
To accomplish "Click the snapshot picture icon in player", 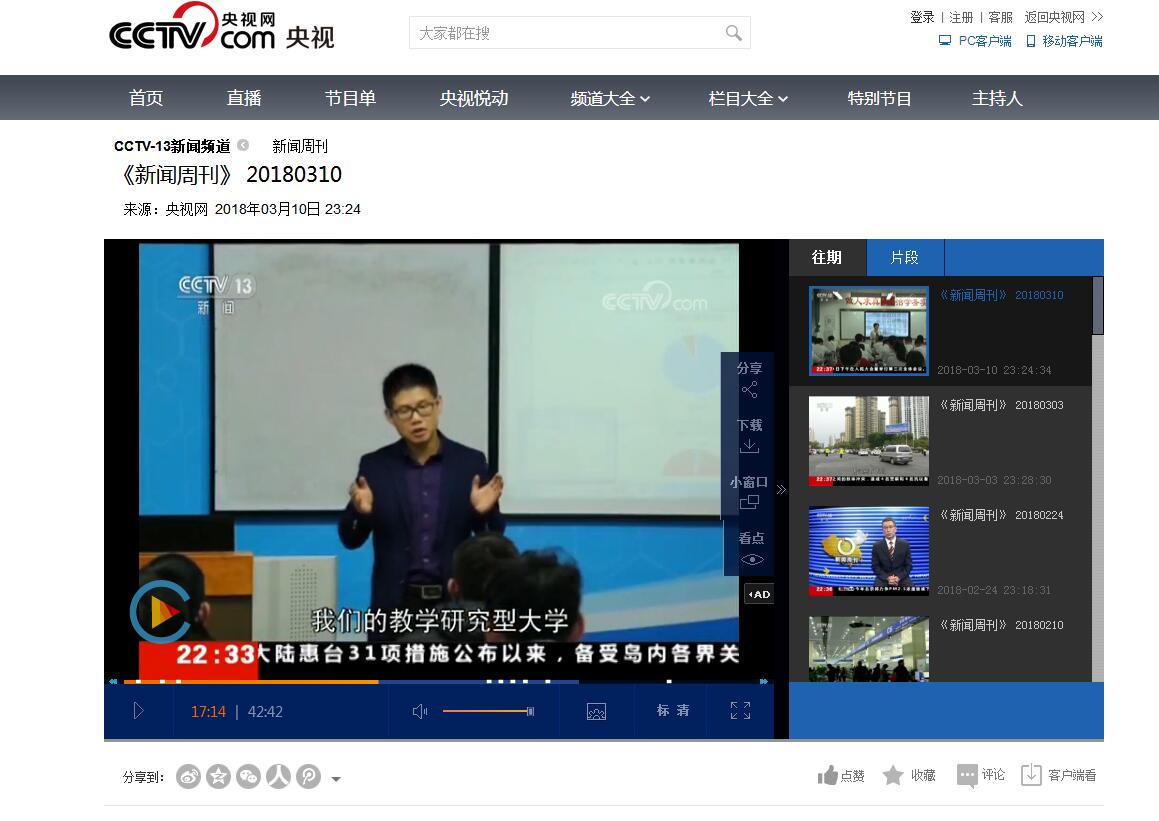I will click(596, 711).
